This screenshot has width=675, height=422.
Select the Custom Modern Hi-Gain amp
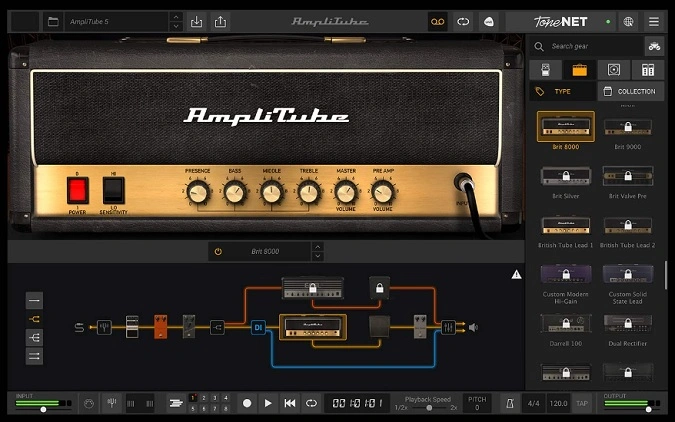566,274
